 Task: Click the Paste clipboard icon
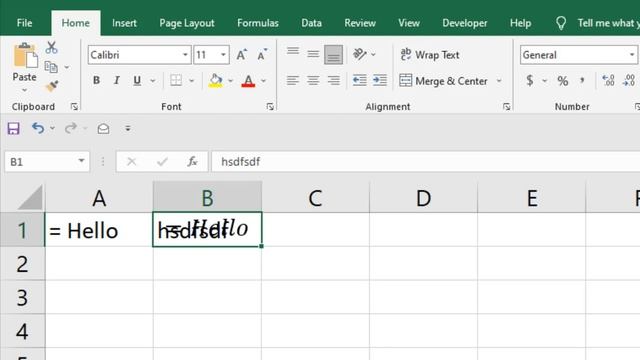(25, 56)
